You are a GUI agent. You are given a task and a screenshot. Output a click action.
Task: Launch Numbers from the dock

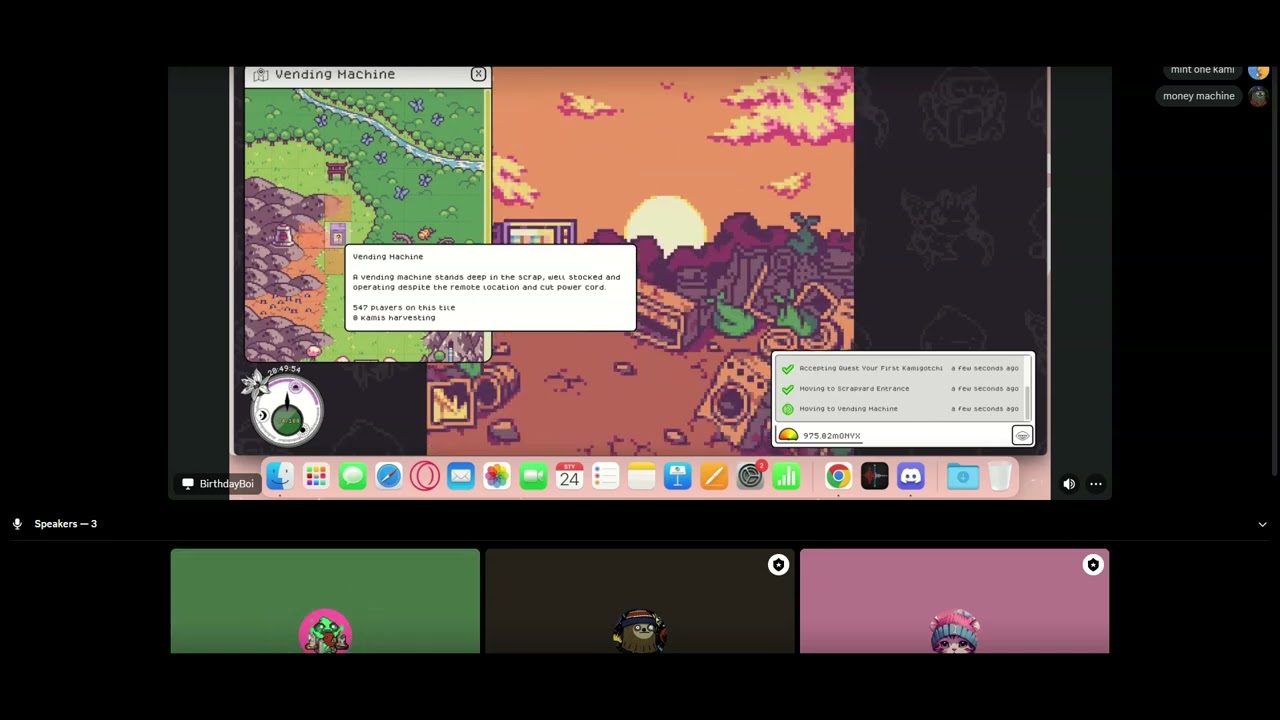pyautogui.click(x=786, y=477)
